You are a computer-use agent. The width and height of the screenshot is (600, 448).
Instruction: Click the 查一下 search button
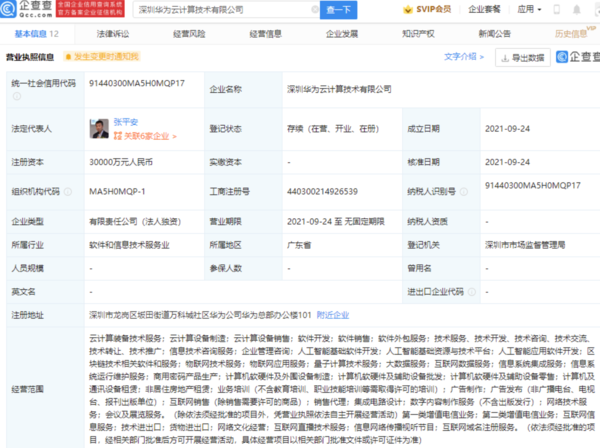click(338, 10)
